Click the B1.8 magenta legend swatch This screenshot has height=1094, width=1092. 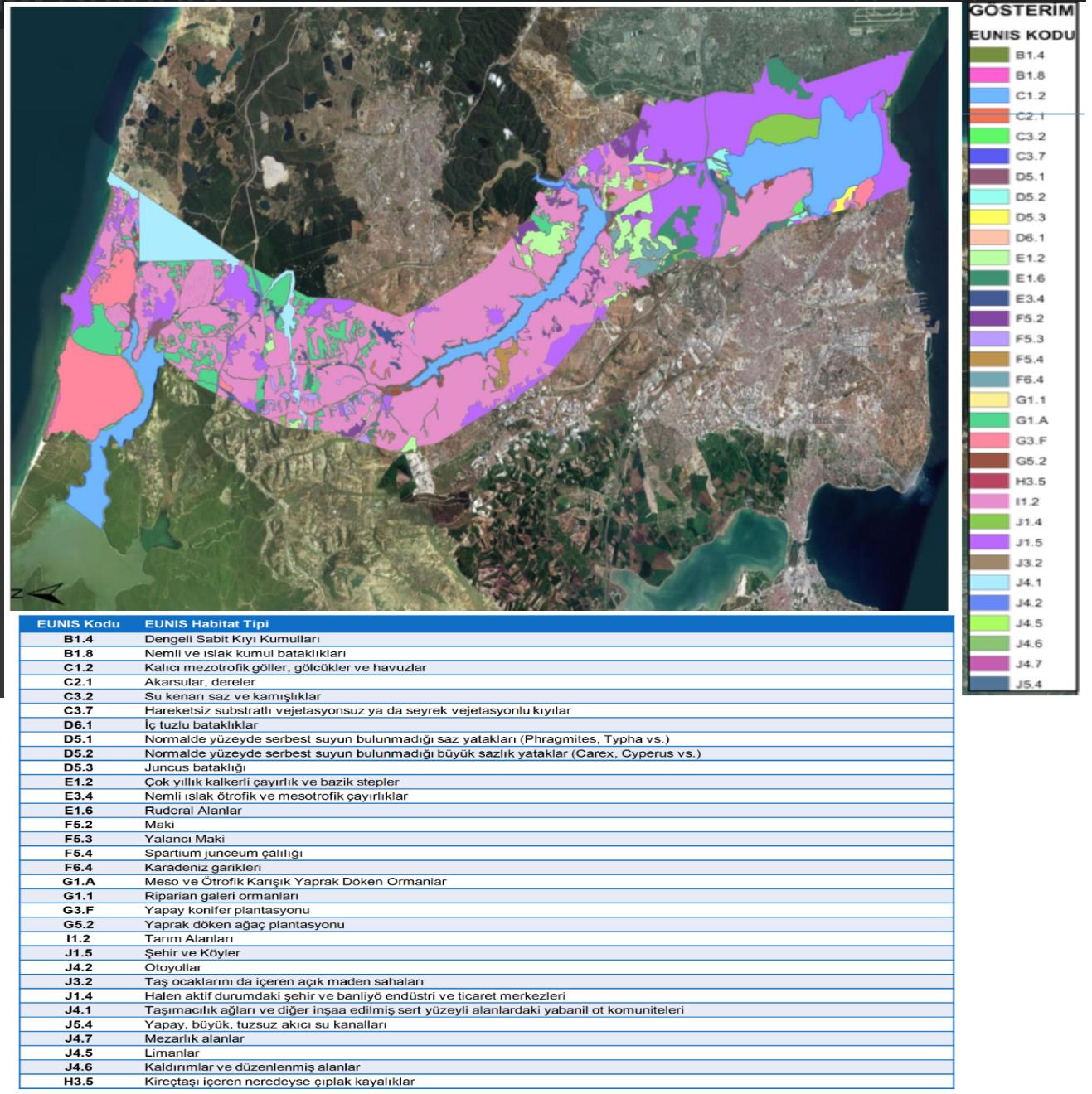coord(990,75)
